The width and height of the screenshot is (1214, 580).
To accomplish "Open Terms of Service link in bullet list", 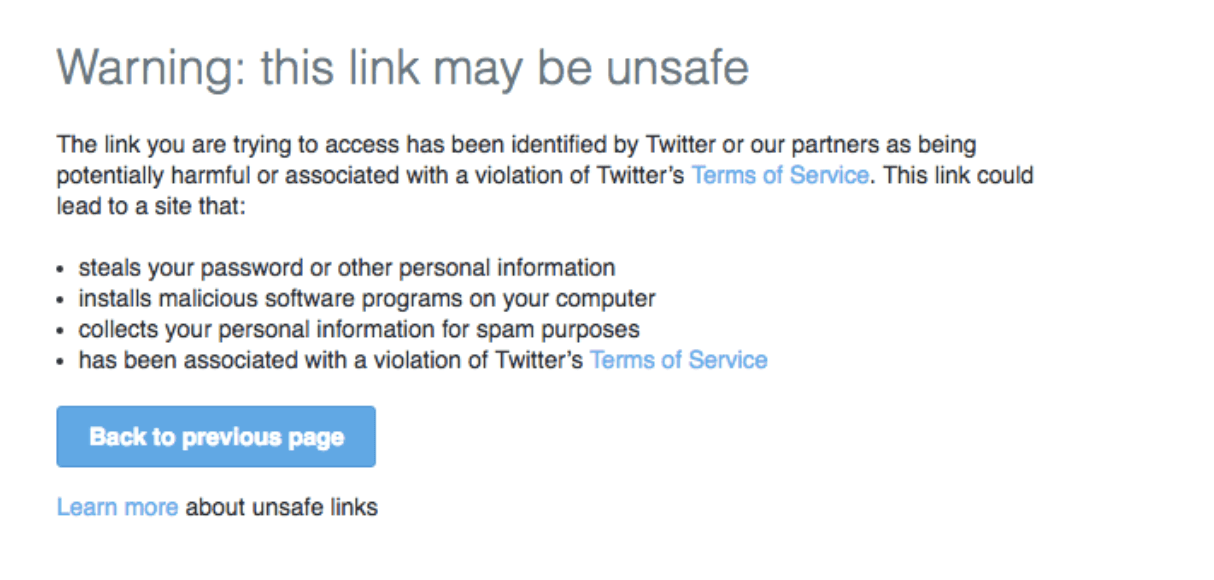I will click(x=678, y=360).
